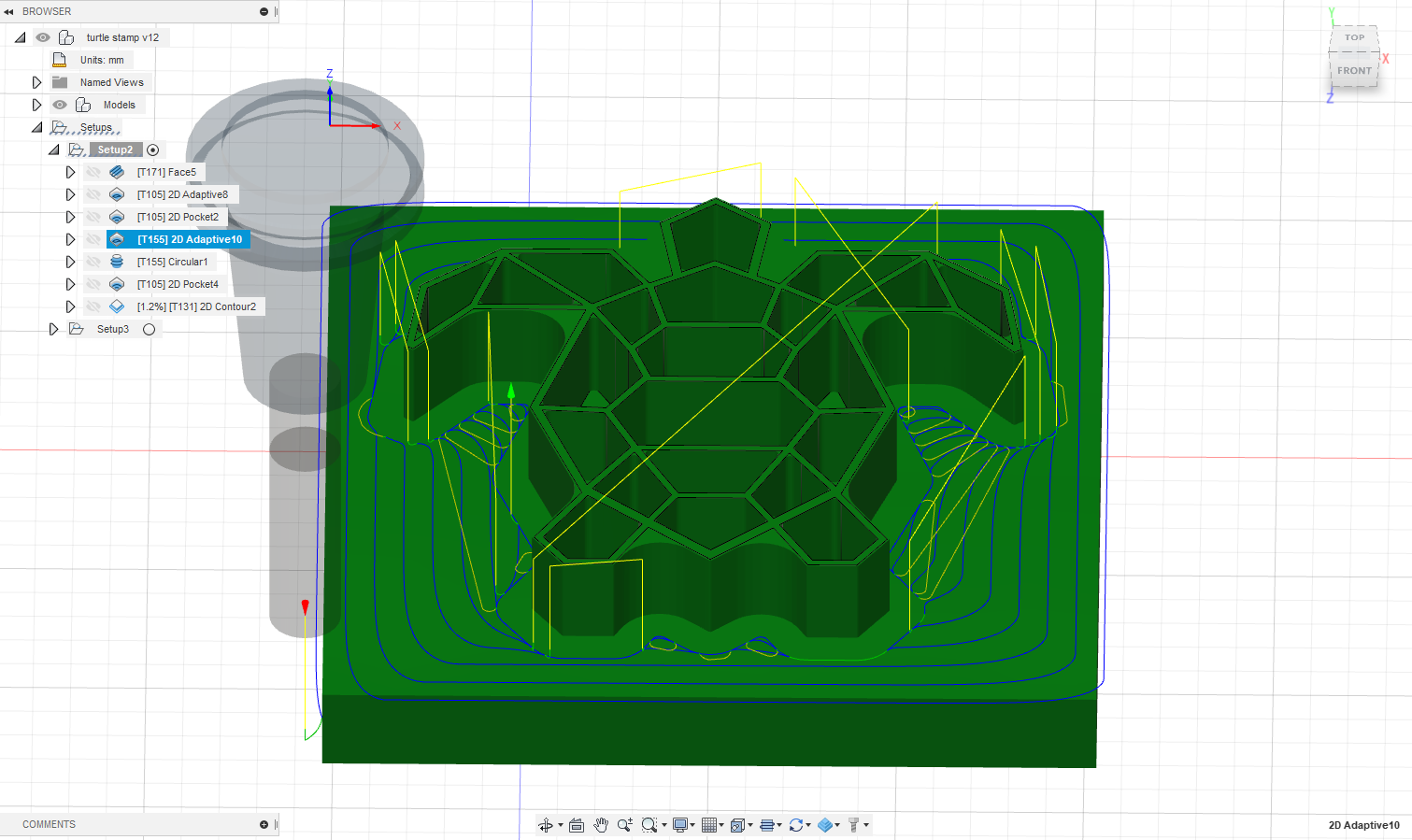Activate the Zoom tool
This screenshot has width=1412, height=840.
pos(624,825)
